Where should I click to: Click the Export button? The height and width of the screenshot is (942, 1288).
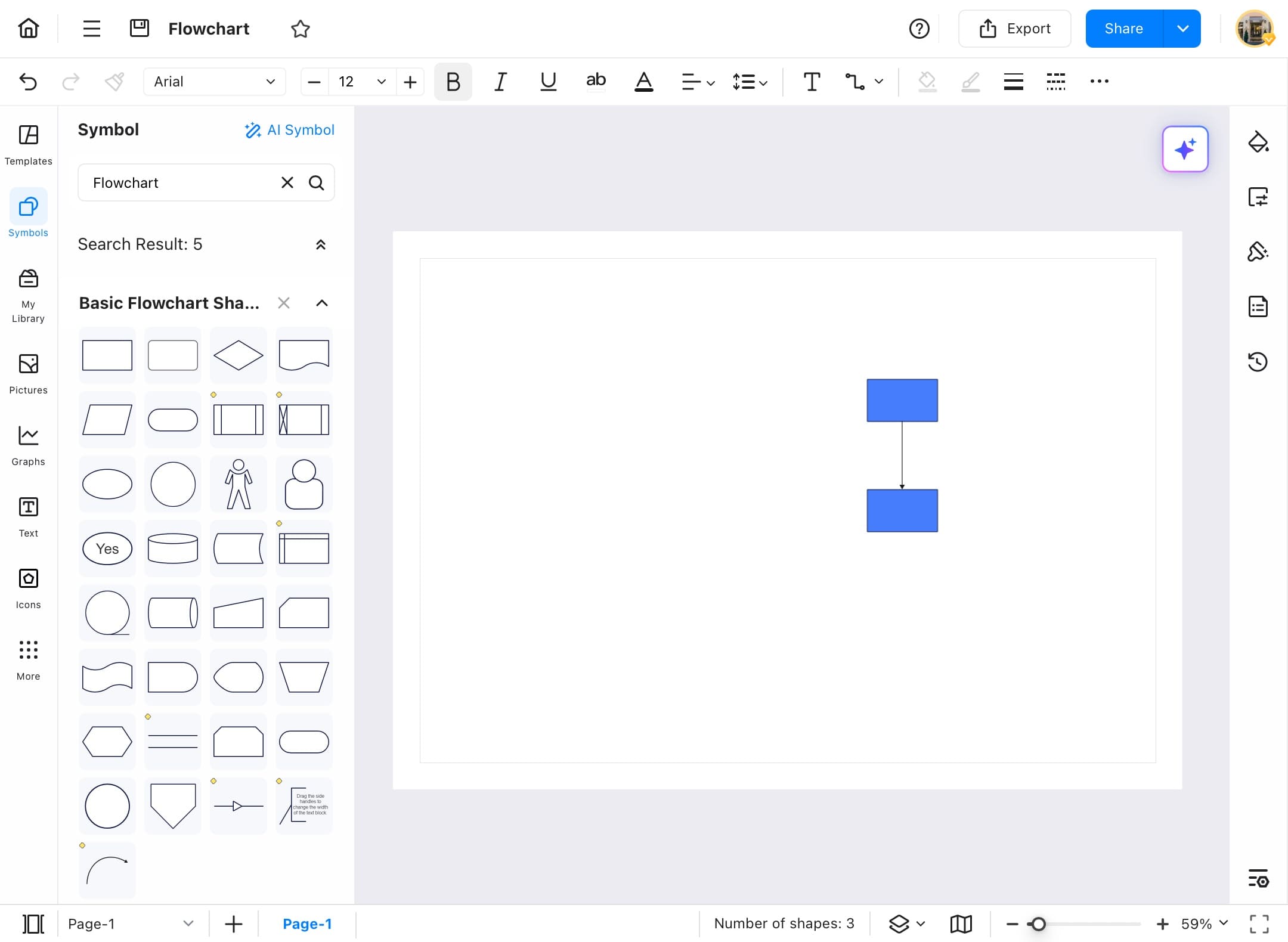pyautogui.click(x=1014, y=29)
